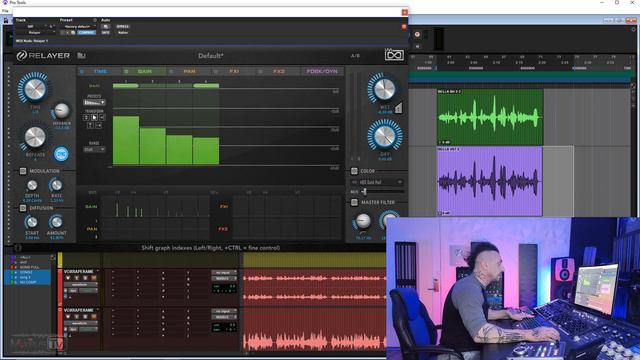
Task: Solo the first VOXRAPERAME track
Action: 85,278
